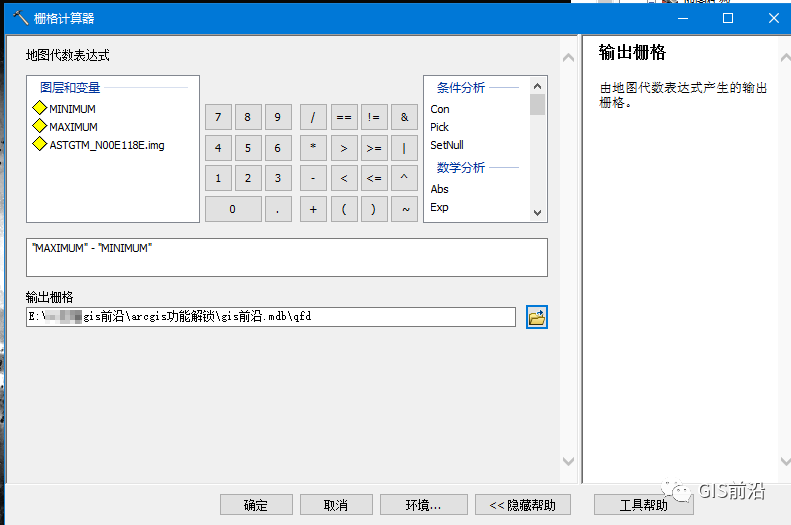
Task: Click << 隐藏帮助 to hide help
Action: click(523, 504)
